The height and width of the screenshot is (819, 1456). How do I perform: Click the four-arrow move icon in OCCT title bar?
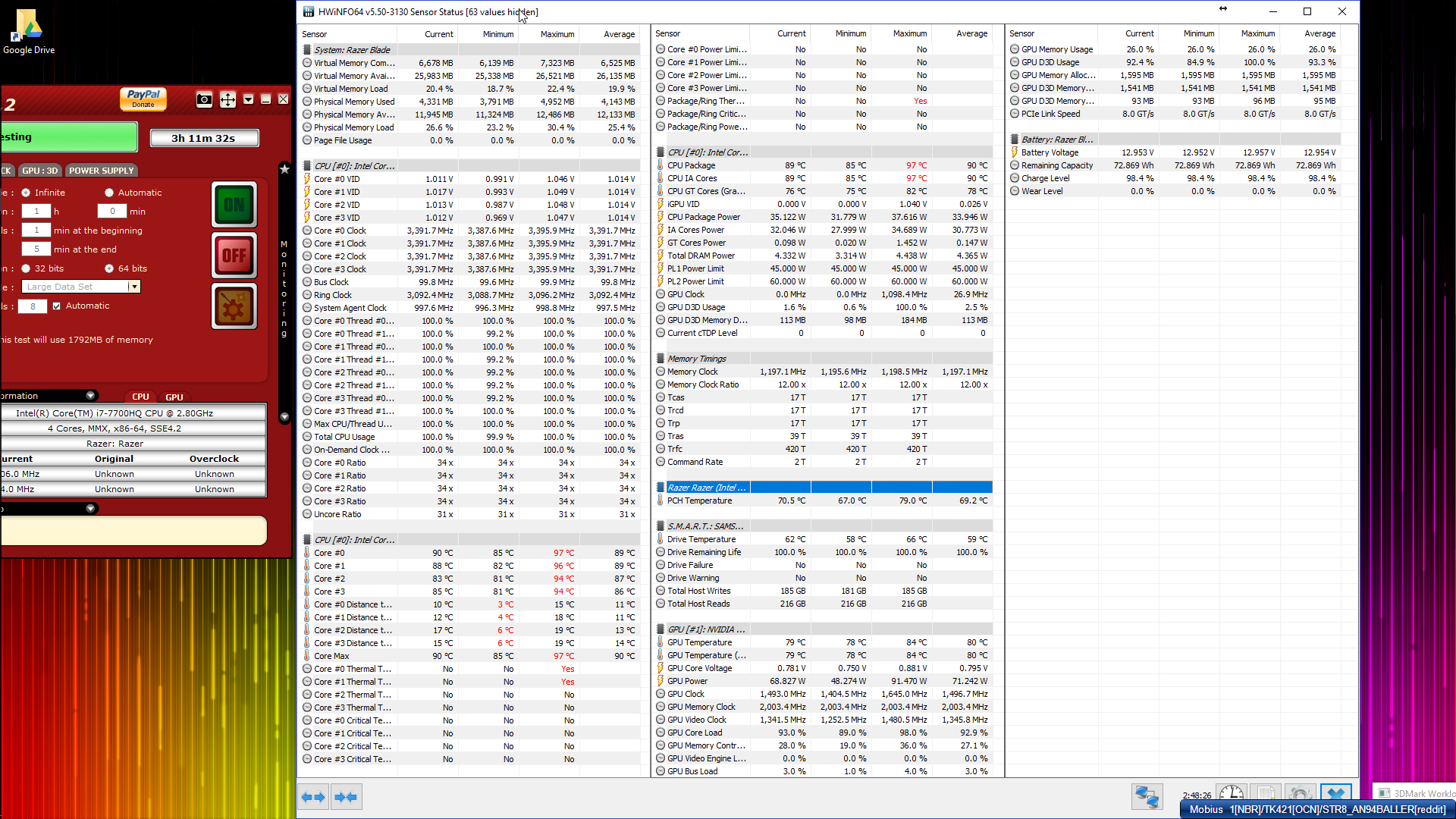pos(227,99)
